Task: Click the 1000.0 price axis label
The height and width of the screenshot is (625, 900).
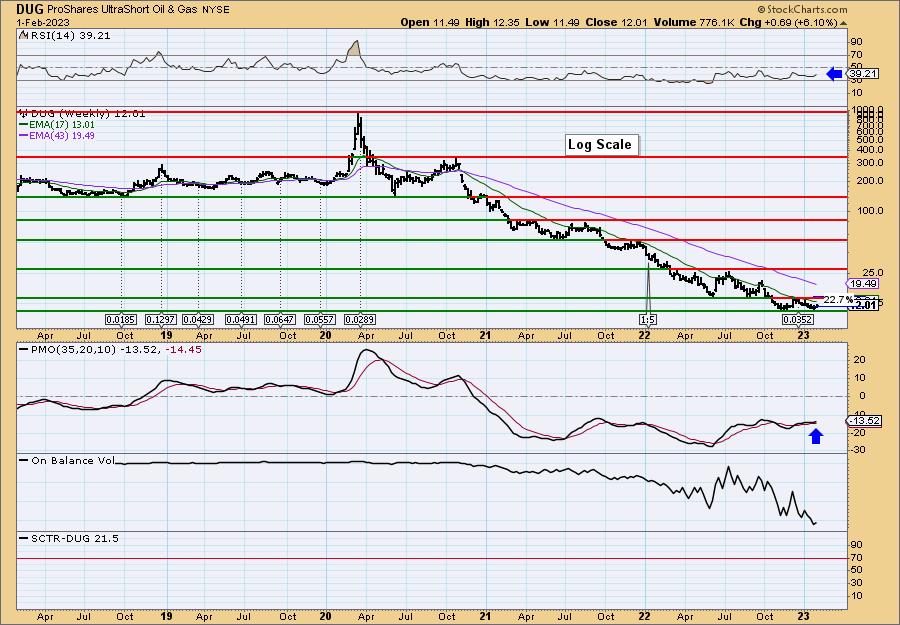Action: point(866,110)
